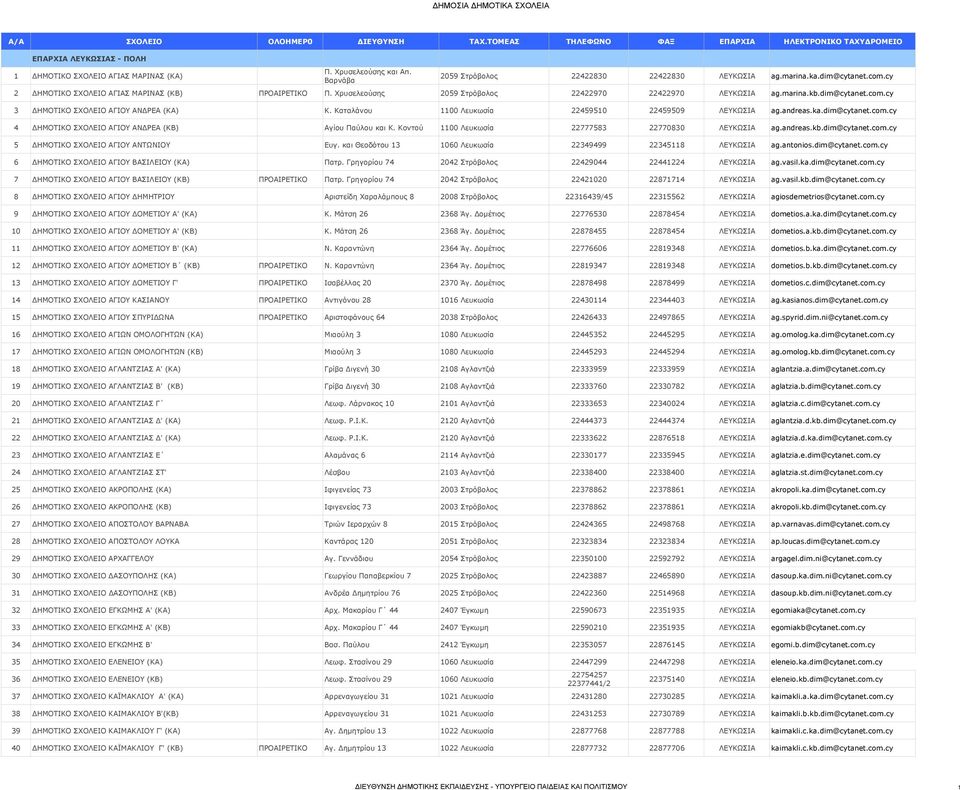Click fax number 22375140
Viewport: 960px width, 790px height.
pyautogui.click(x=667, y=679)
